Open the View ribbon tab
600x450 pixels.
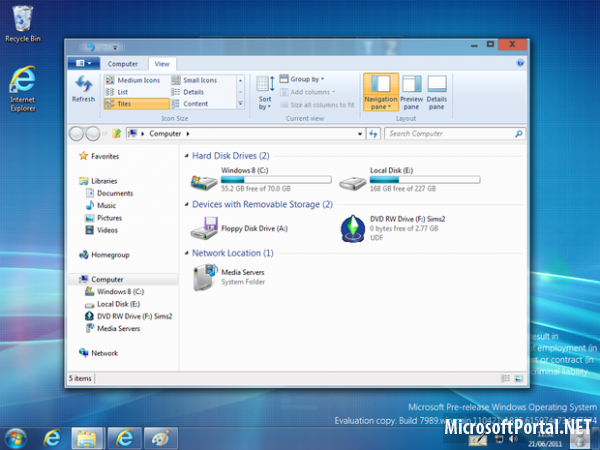tap(162, 64)
